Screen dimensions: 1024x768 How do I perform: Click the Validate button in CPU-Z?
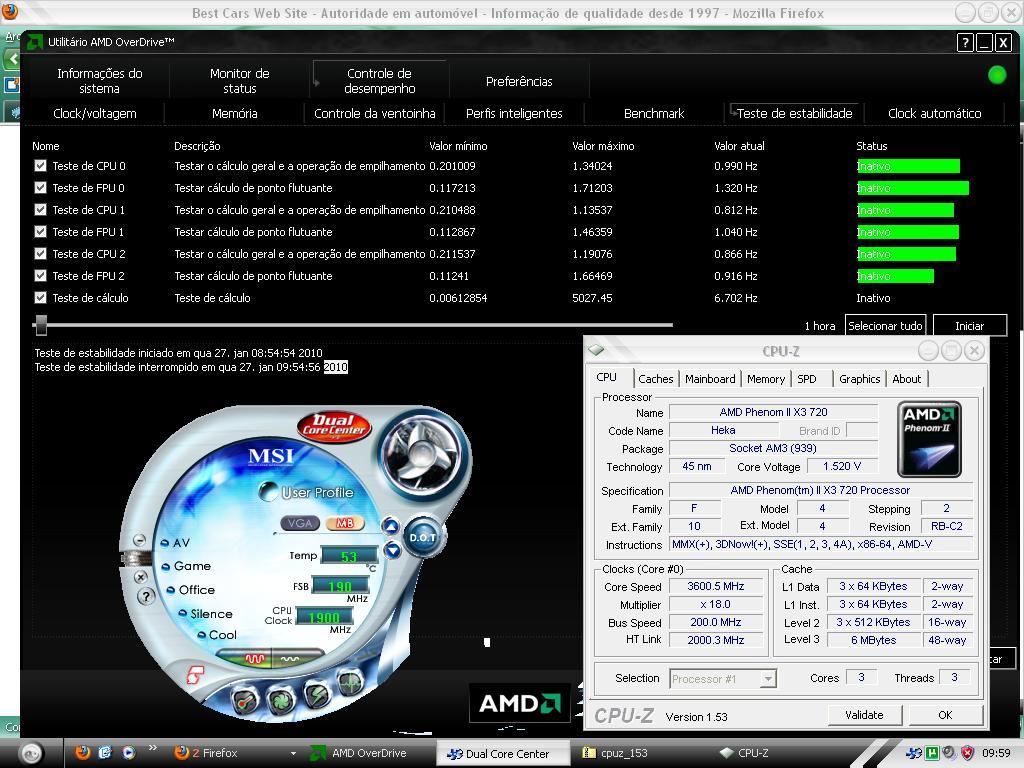(864, 715)
